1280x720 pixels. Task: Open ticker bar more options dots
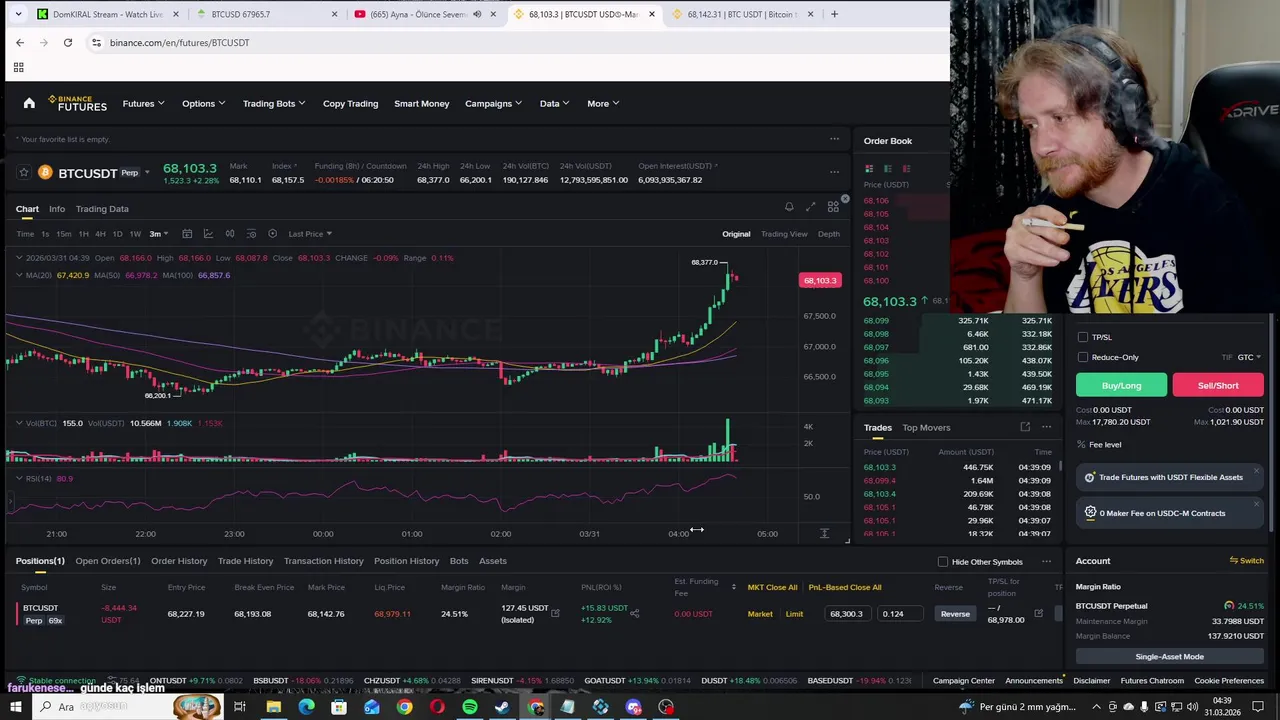pyautogui.click(x=834, y=171)
